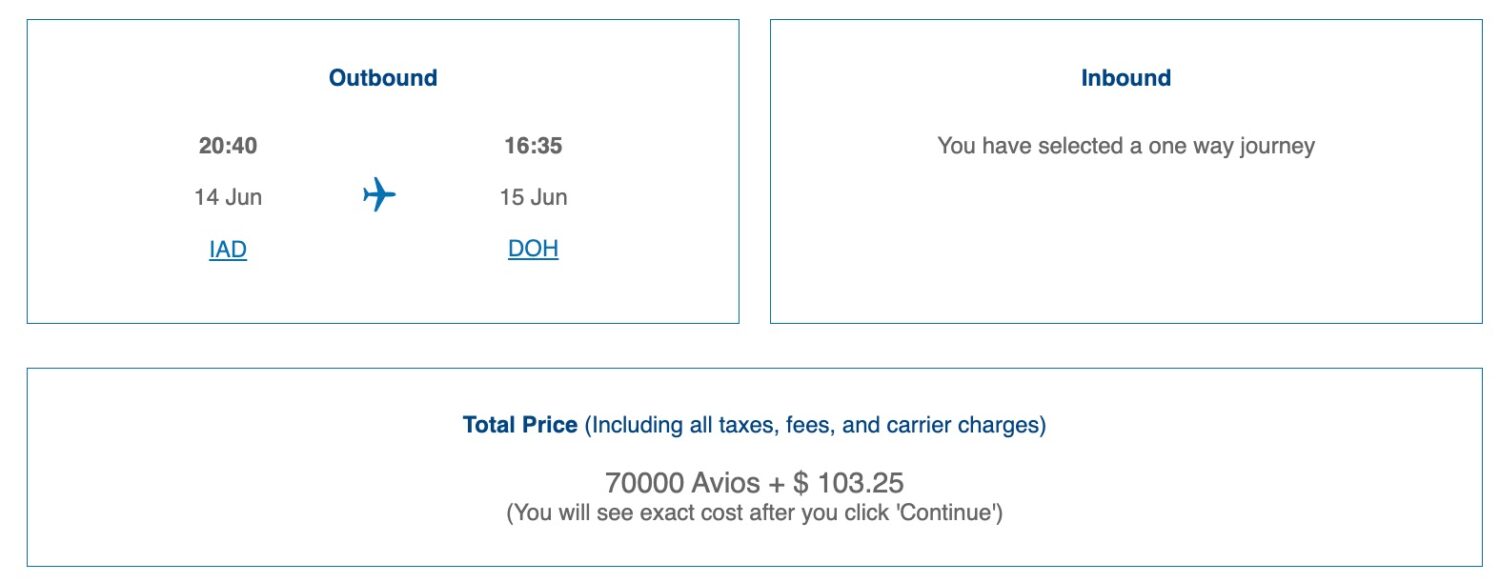Select the Outbound section header
1500x583 pixels.
383,77
